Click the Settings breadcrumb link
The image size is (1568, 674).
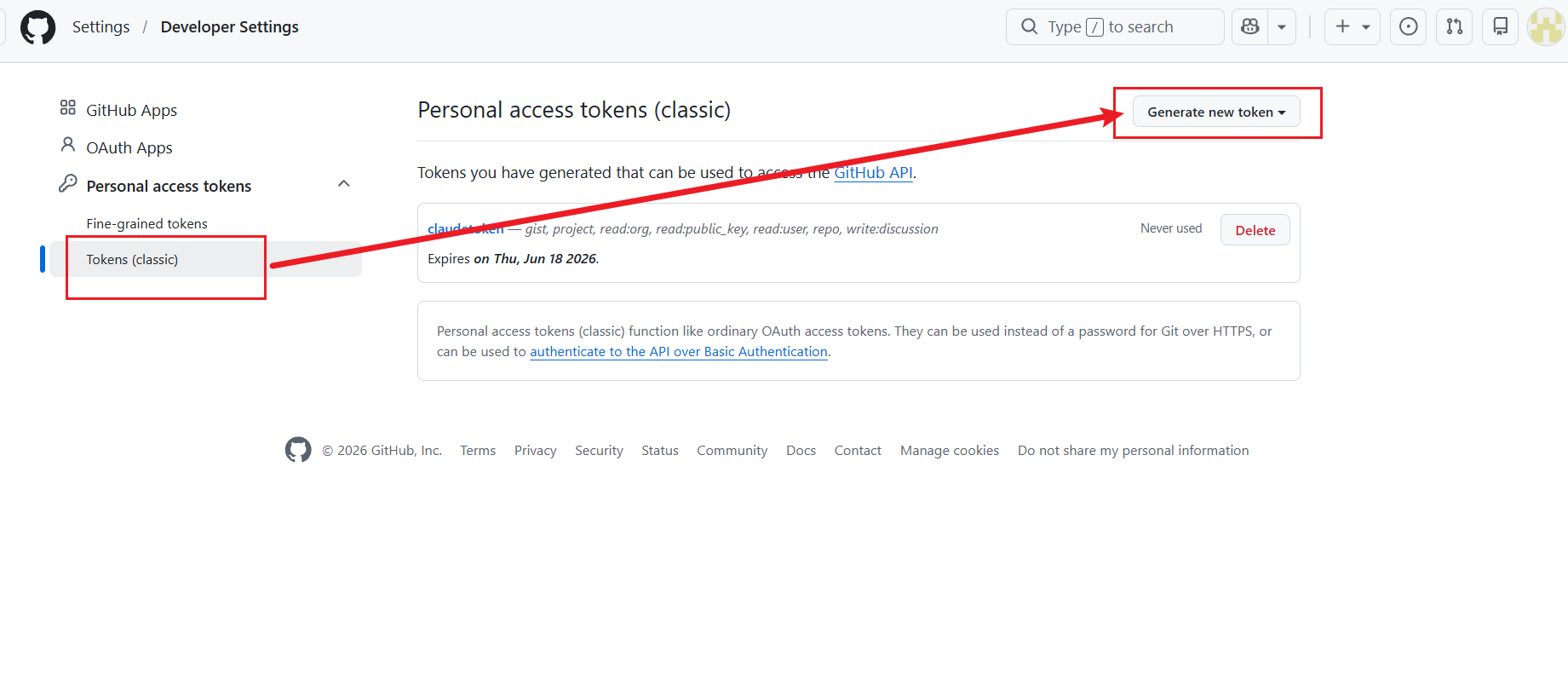[101, 27]
